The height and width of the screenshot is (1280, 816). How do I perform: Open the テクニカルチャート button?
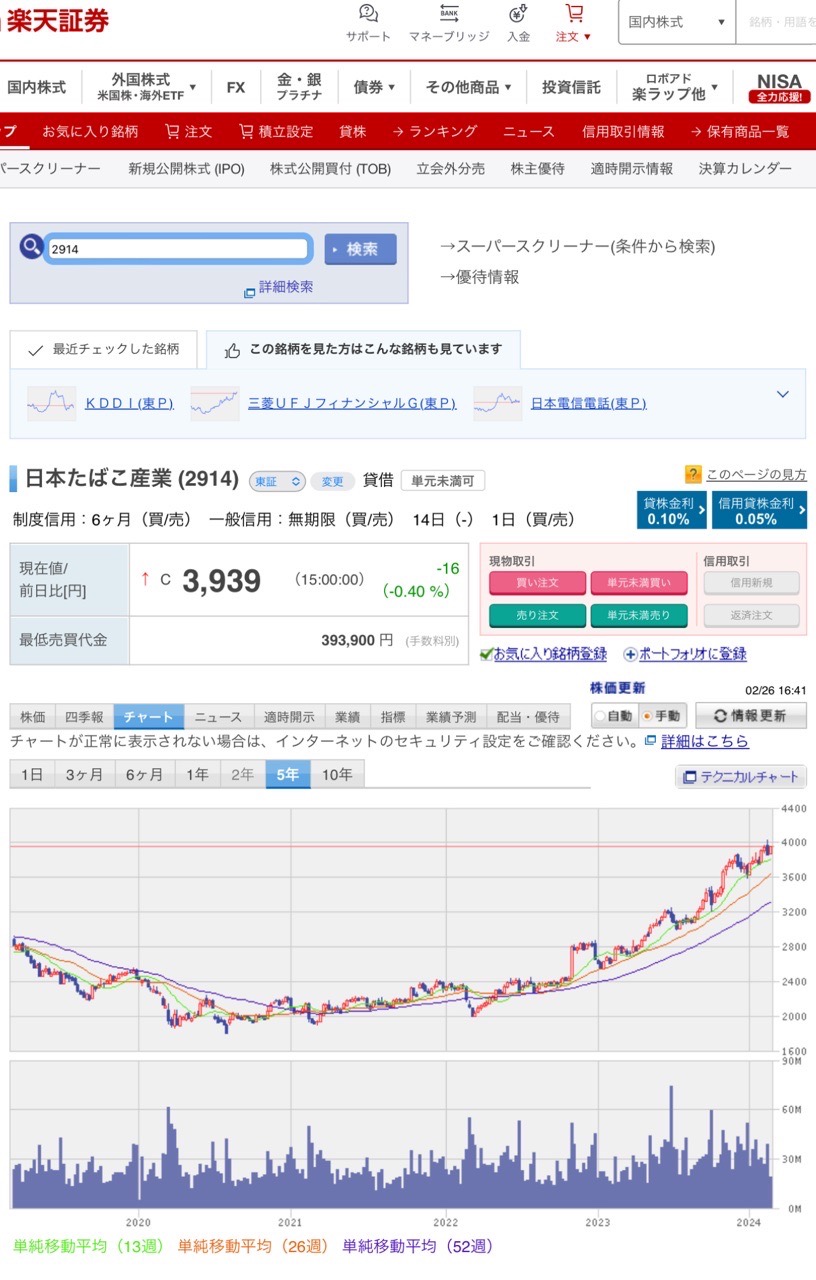[741, 777]
